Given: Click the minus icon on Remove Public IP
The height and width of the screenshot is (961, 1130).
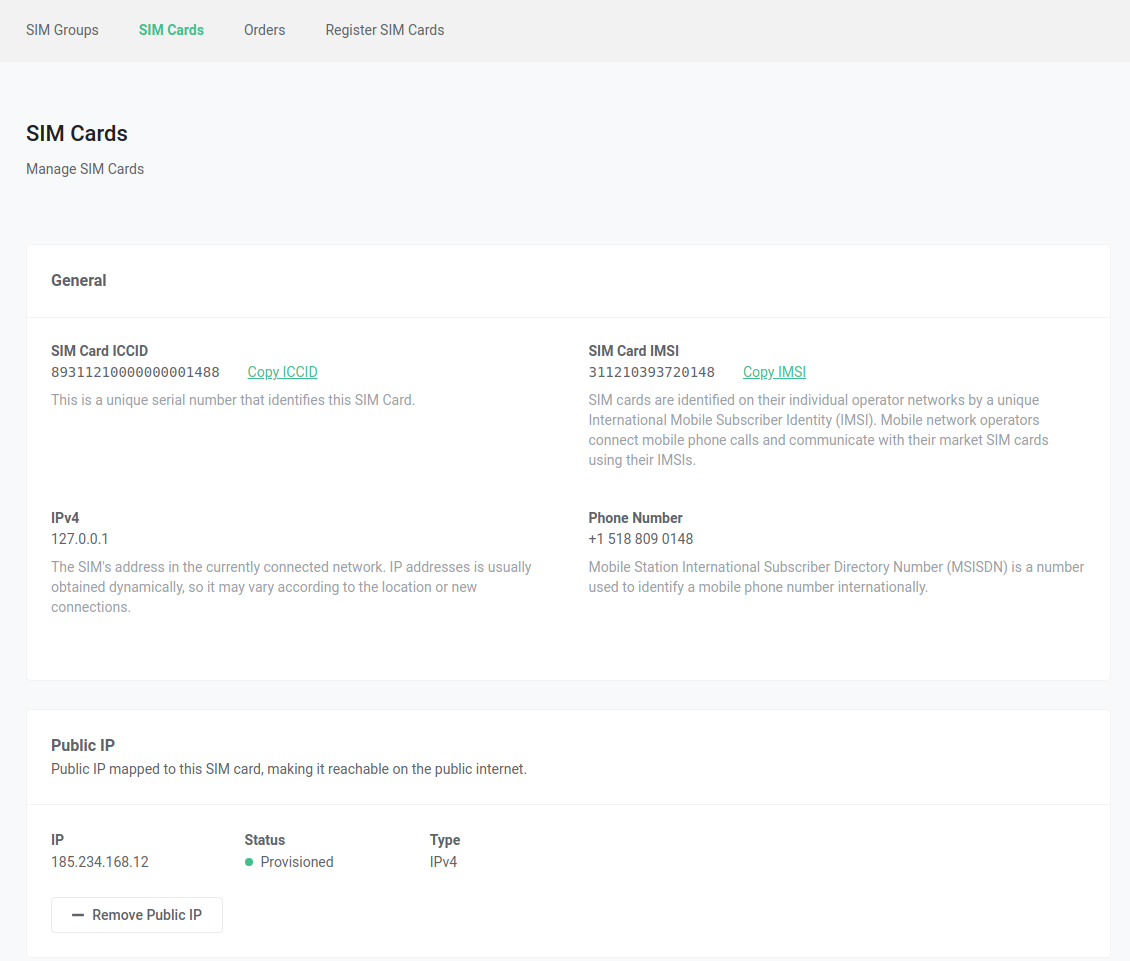Looking at the screenshot, I should coord(78,915).
